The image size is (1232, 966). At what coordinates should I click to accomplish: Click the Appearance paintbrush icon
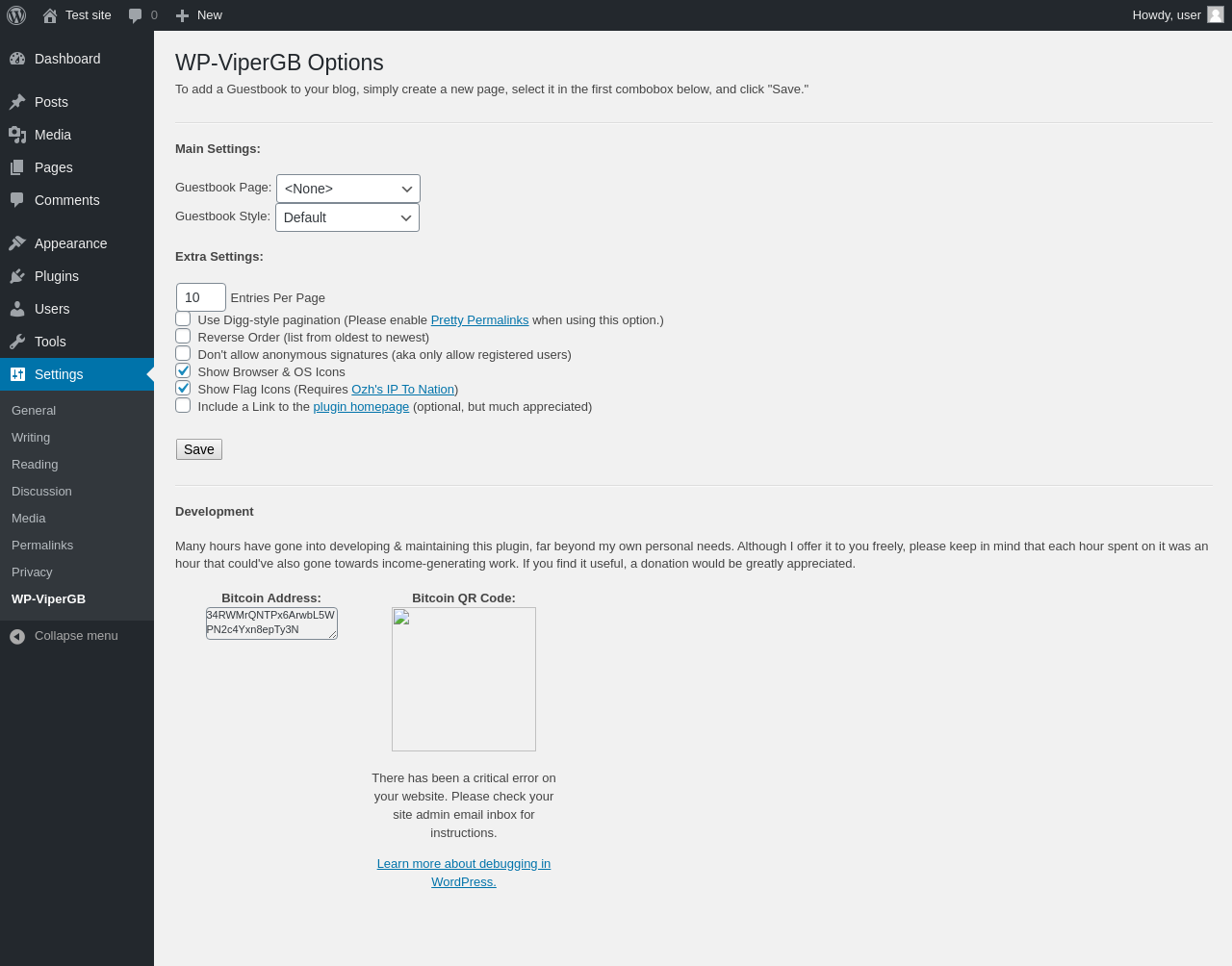[x=17, y=243]
